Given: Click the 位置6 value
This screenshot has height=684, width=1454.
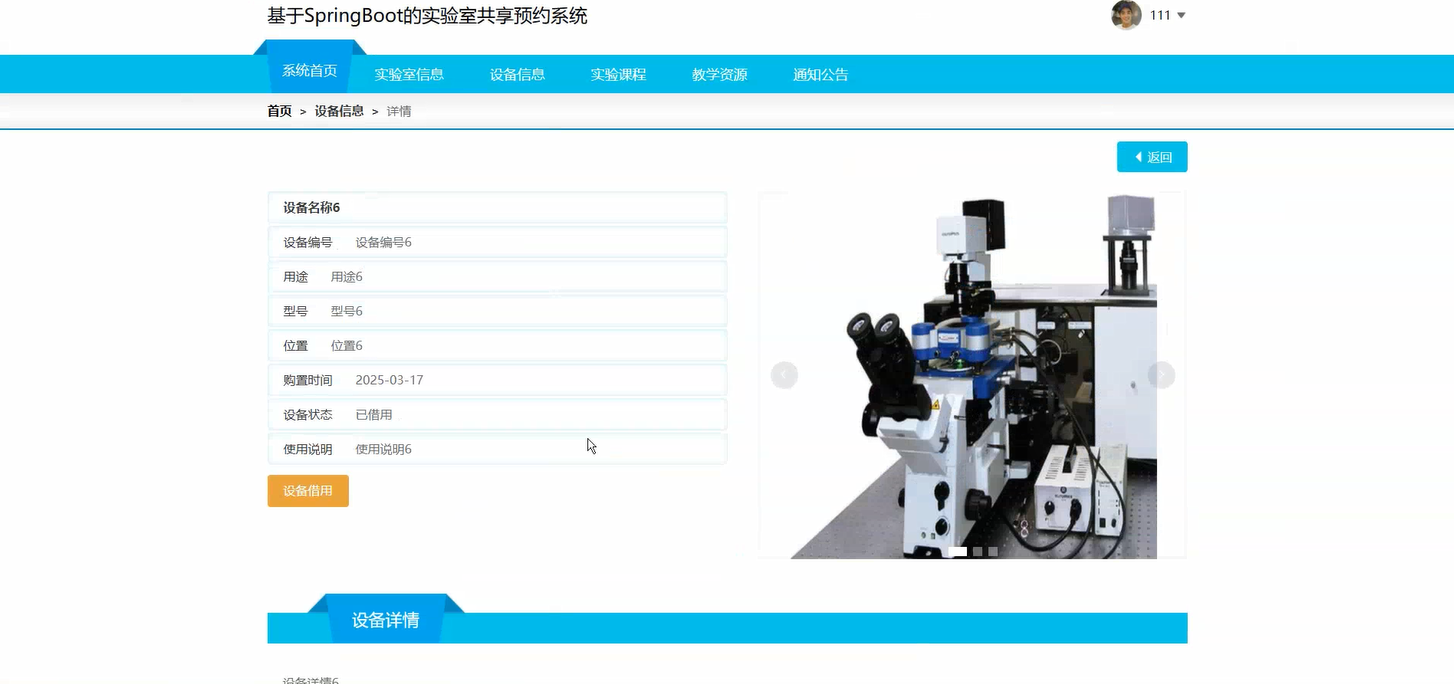Looking at the screenshot, I should [347, 346].
